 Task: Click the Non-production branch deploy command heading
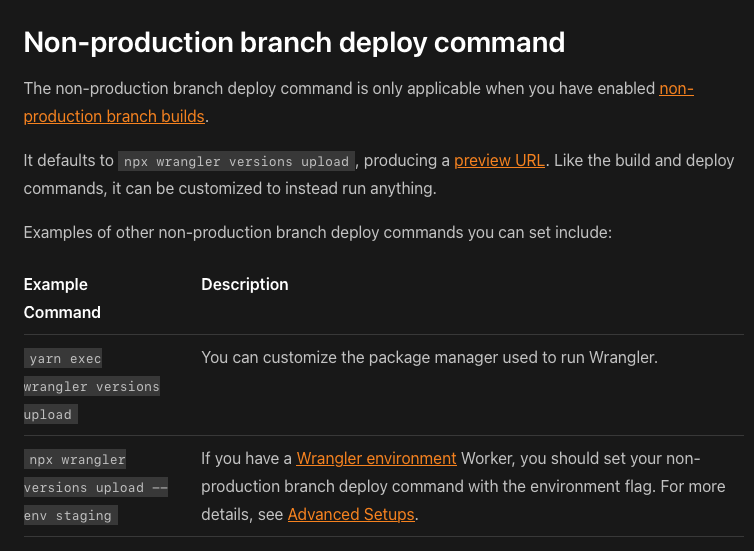click(294, 42)
